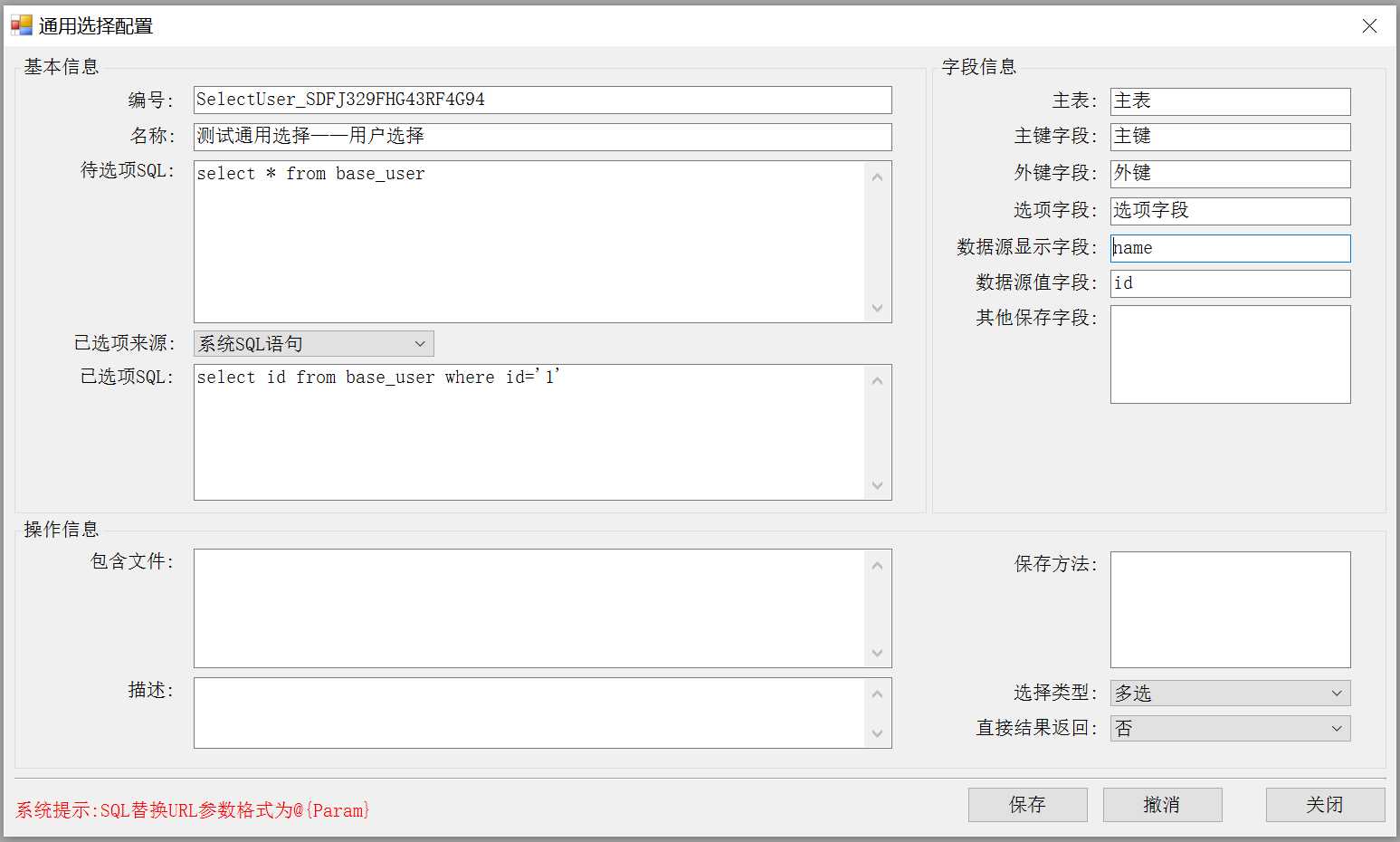Click inside the 保存方法 text box
1400x842 pixels.
(x=1230, y=609)
